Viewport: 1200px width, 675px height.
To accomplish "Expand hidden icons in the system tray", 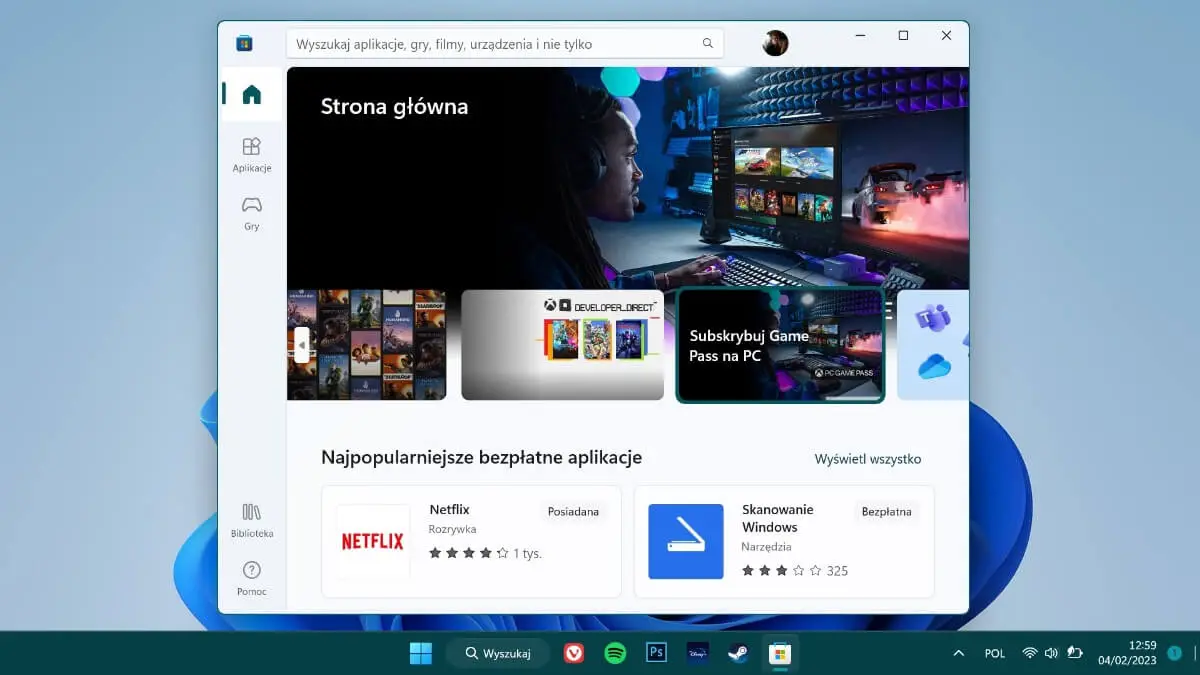I will [958, 653].
